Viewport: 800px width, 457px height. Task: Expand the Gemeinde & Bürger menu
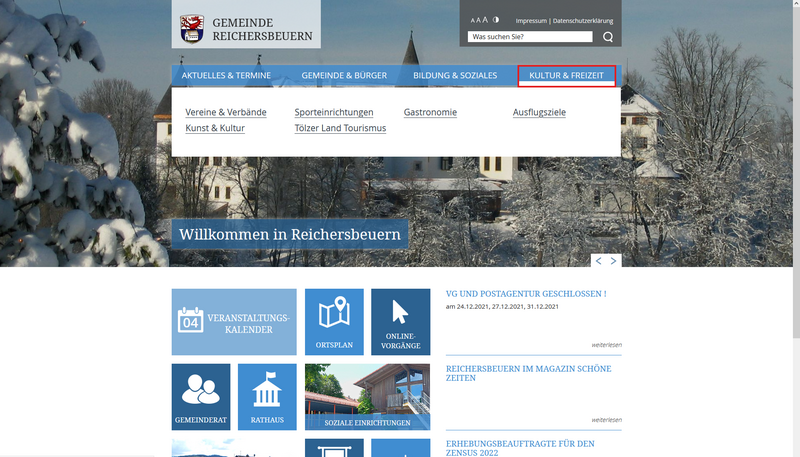(x=343, y=76)
